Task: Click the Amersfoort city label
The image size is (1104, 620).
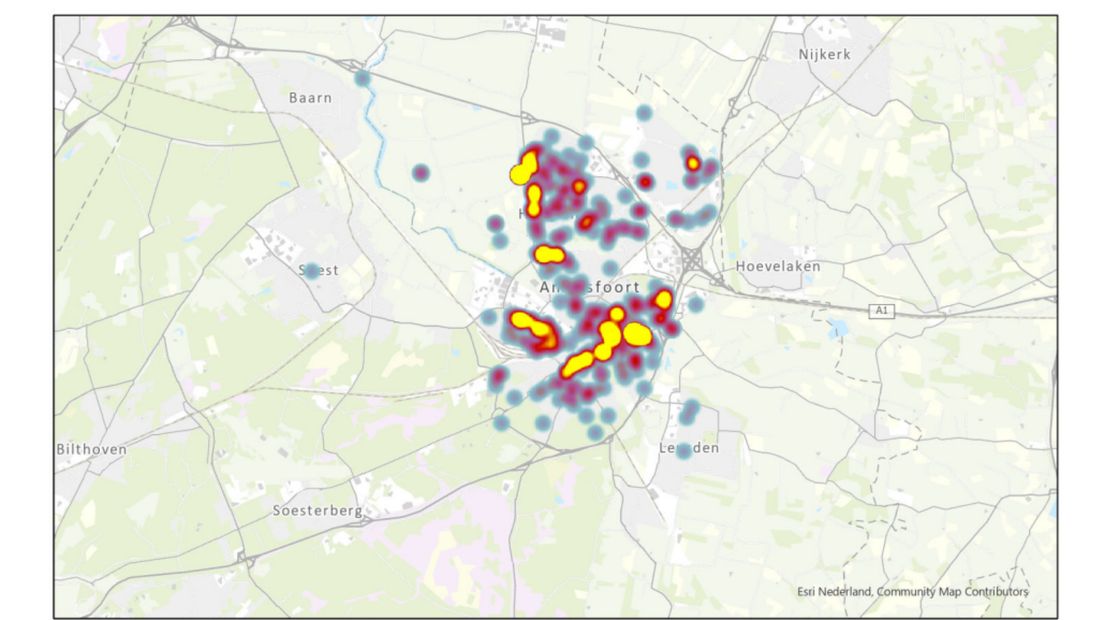Action: pos(589,287)
